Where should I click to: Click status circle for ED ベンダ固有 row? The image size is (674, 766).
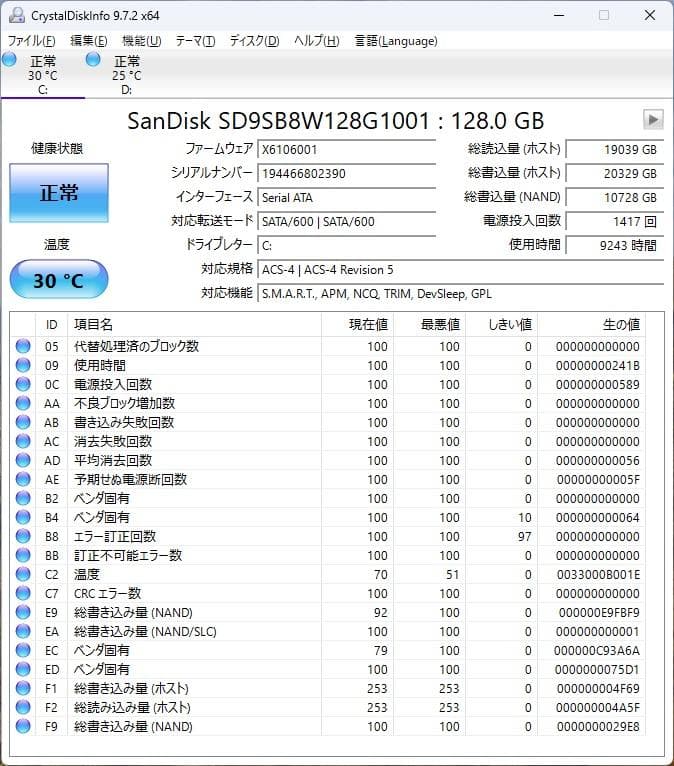(x=23, y=669)
